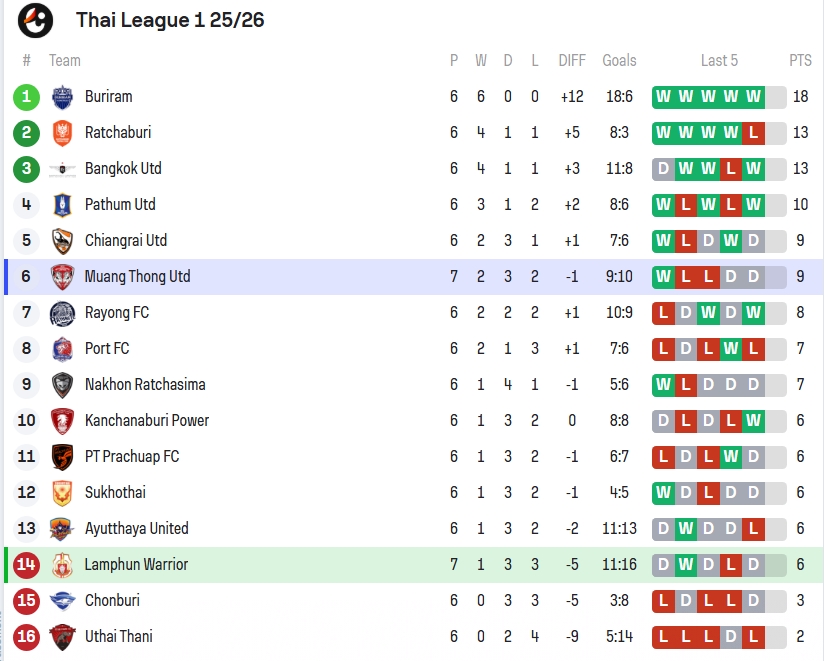Open the Bangkok Utd team link
This screenshot has height=661, width=824.
coord(123,169)
